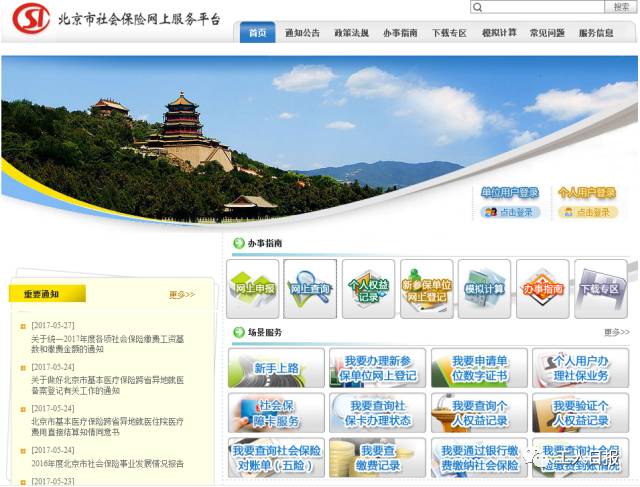This screenshot has height=487, width=640.
Task: Open the 办事指南 icon tile
Action: (x=543, y=288)
